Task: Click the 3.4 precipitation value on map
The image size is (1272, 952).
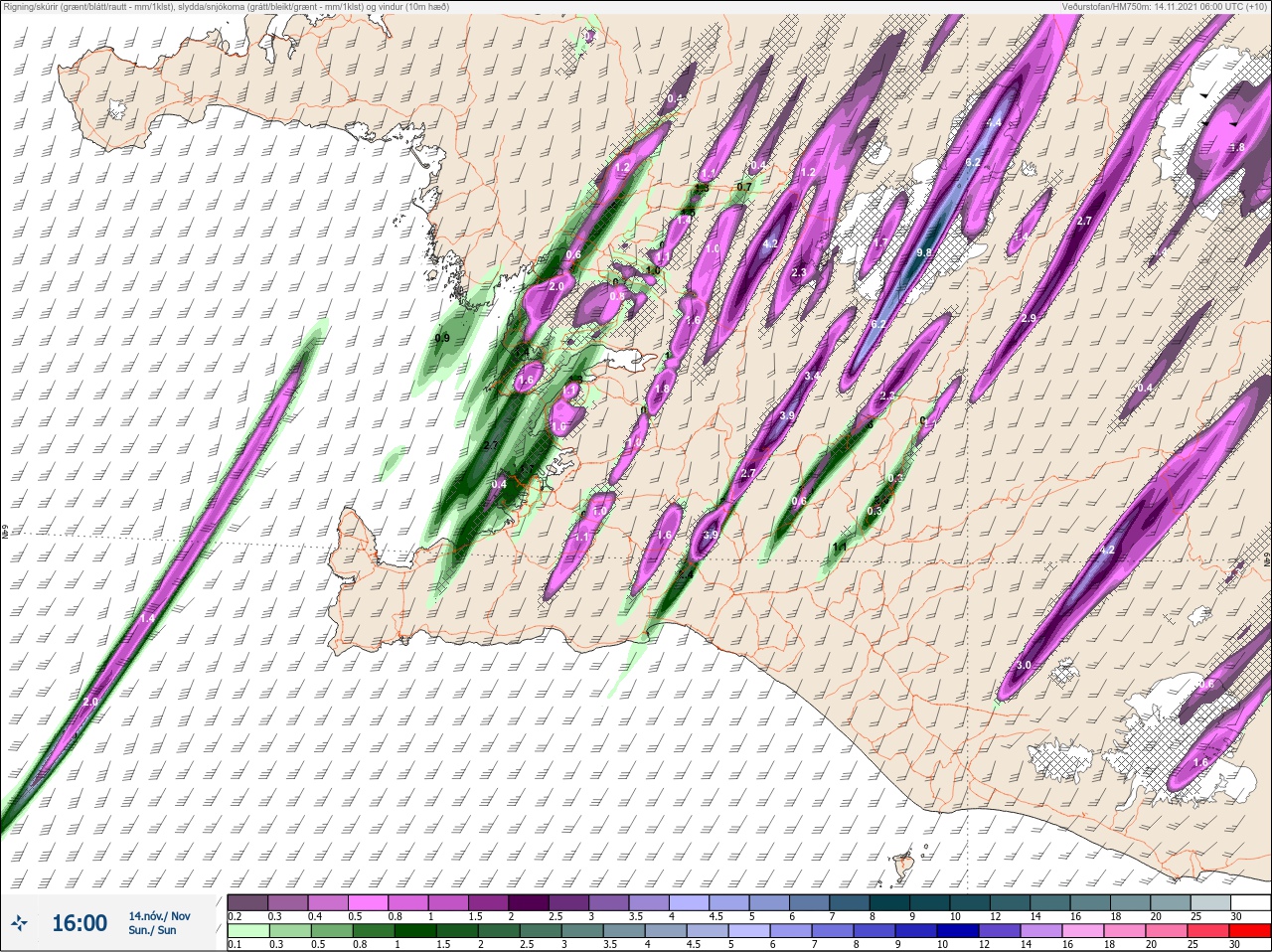Action: pos(813,376)
